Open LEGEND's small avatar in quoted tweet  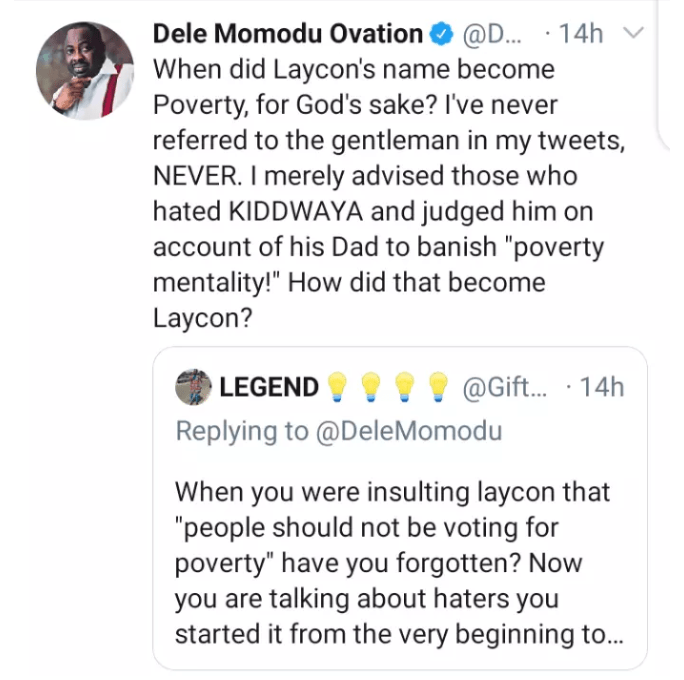pos(193,387)
